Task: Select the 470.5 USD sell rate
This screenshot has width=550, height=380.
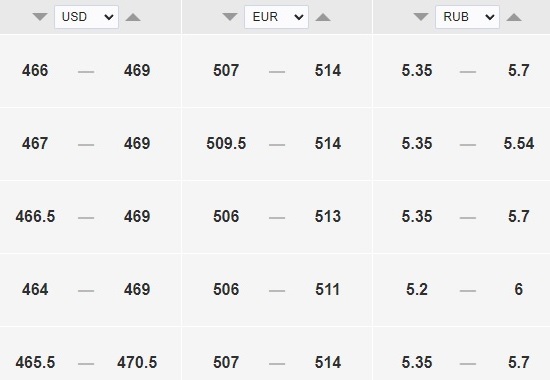Action: (x=137, y=362)
